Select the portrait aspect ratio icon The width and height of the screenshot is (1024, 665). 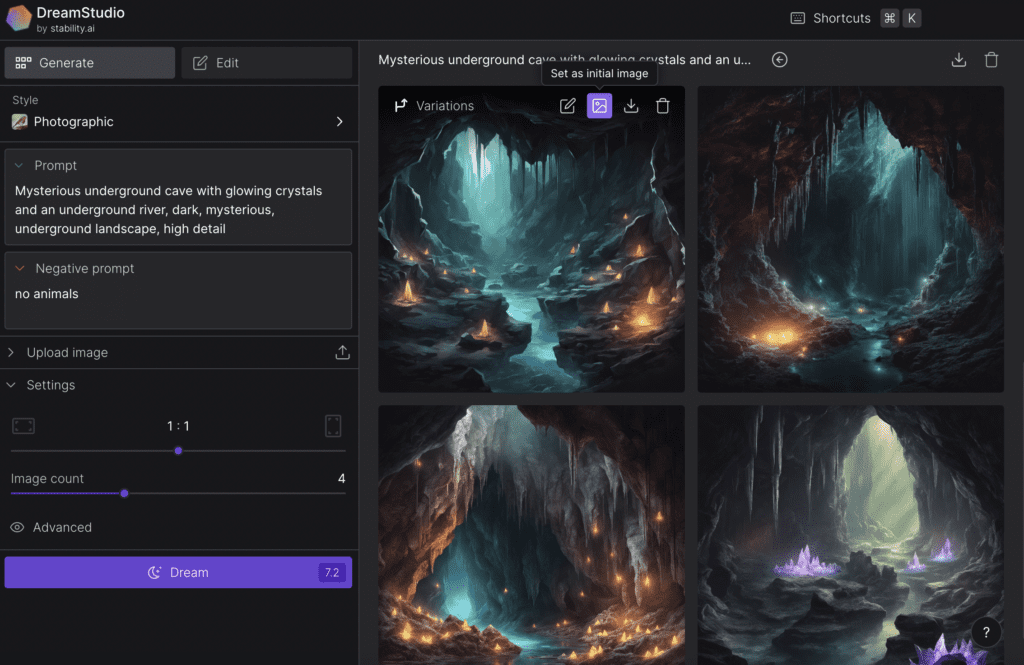pyautogui.click(x=333, y=426)
